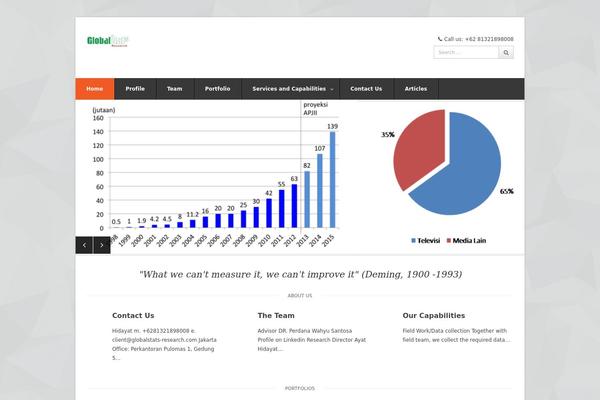Click 'Advisor DR. Perdana Wahyu Santosa' text
600x400 pixels.
(305, 331)
